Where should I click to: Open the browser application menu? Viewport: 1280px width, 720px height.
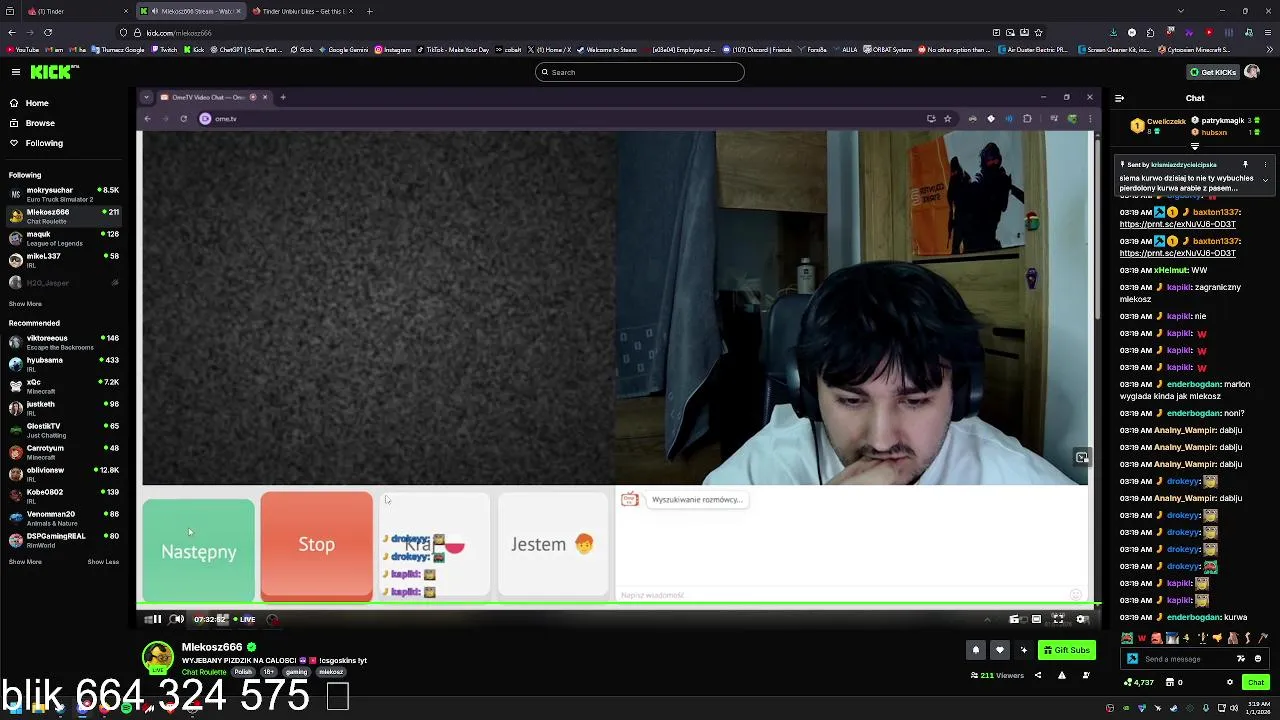tap(1268, 32)
